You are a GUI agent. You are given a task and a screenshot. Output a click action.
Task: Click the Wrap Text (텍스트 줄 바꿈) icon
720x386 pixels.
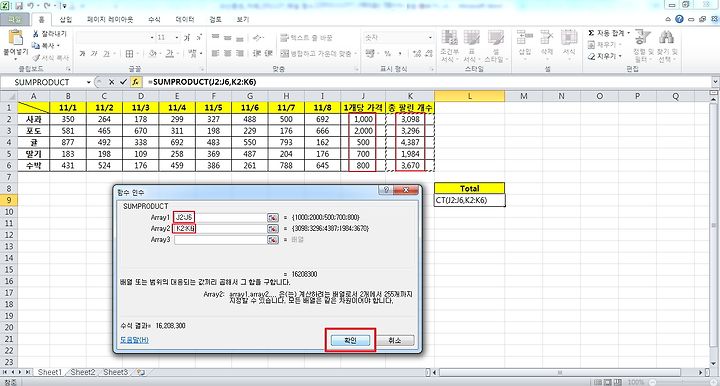[284, 38]
